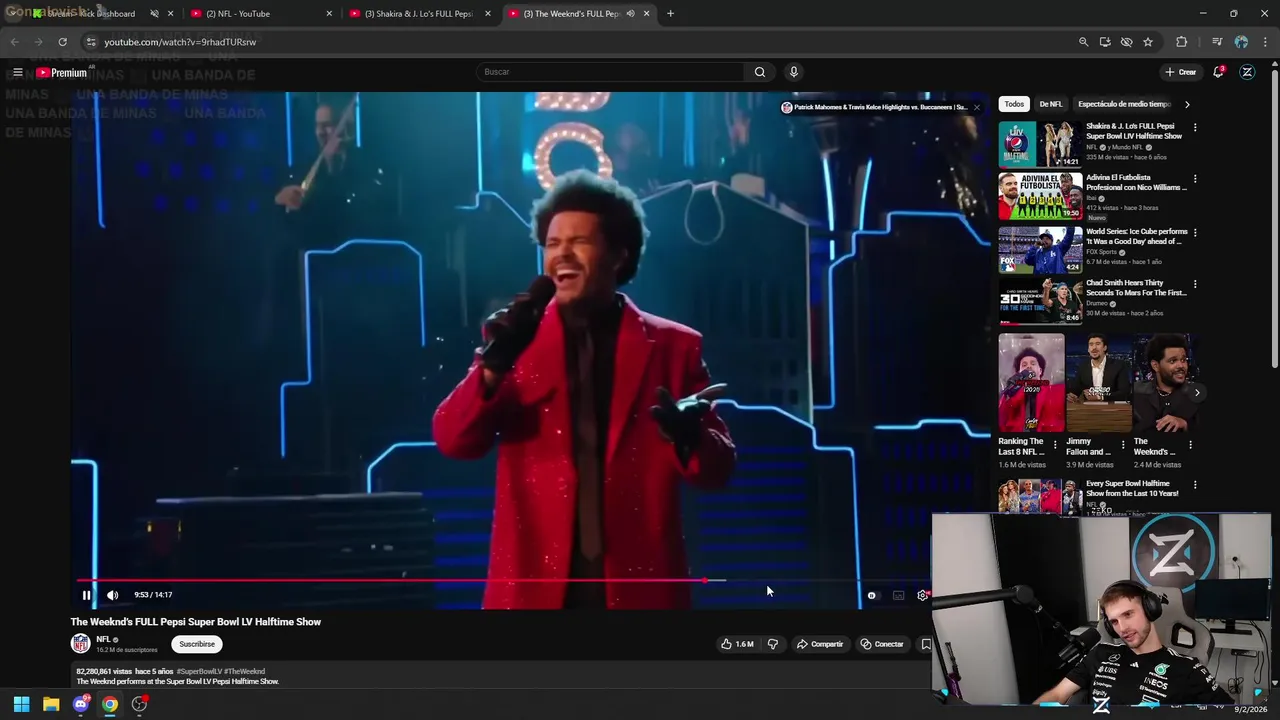Open Discord from the taskbar
This screenshot has height=720, width=1280.
click(x=81, y=704)
